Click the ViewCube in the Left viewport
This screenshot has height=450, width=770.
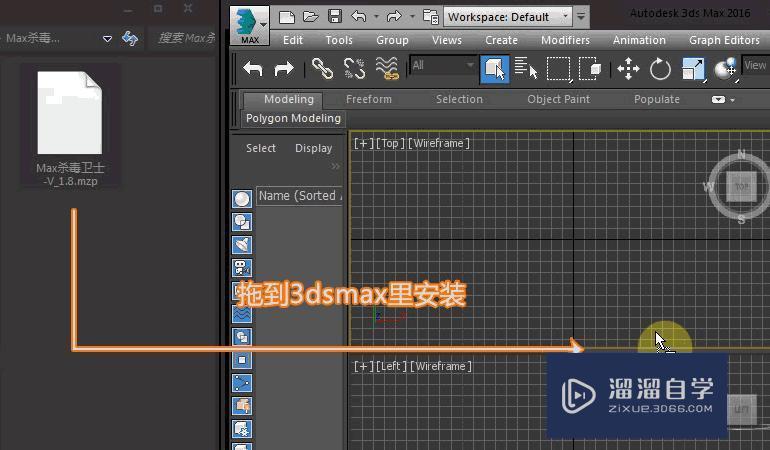[741, 409]
